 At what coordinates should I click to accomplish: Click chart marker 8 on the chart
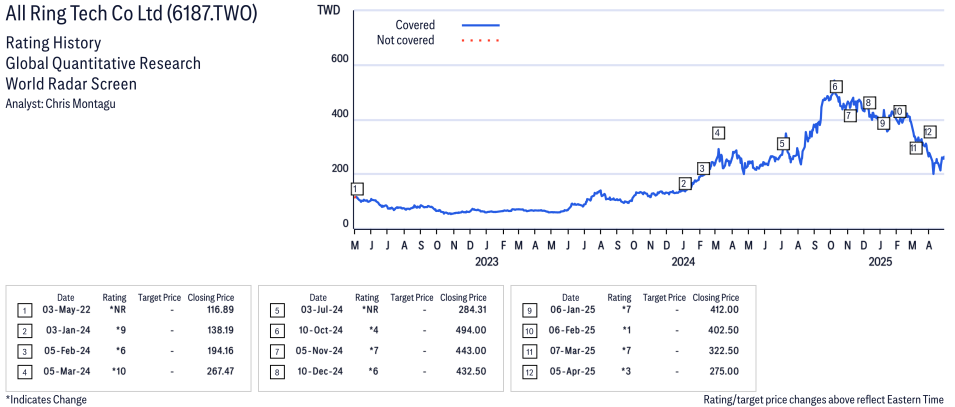[869, 102]
